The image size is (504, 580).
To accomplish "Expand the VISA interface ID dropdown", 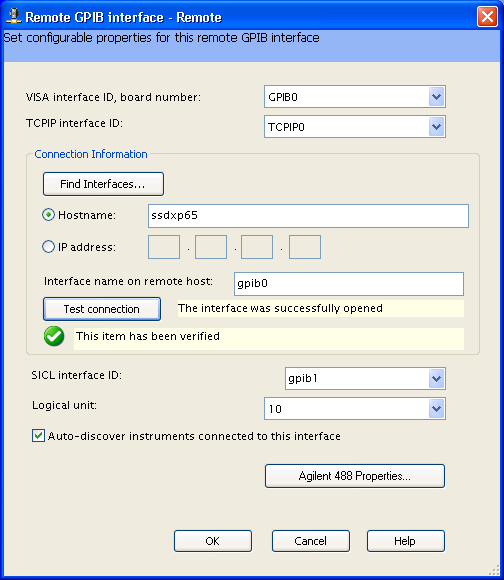I will (437, 97).
